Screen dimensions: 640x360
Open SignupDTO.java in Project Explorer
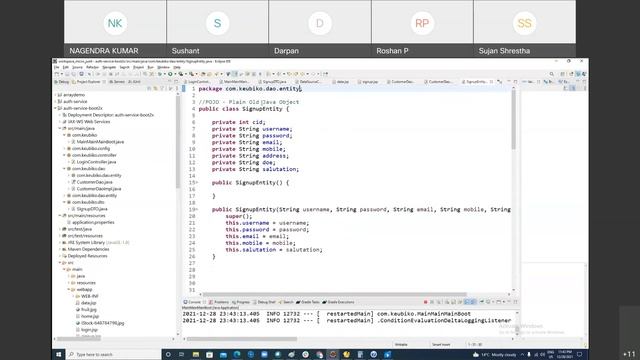(91, 209)
